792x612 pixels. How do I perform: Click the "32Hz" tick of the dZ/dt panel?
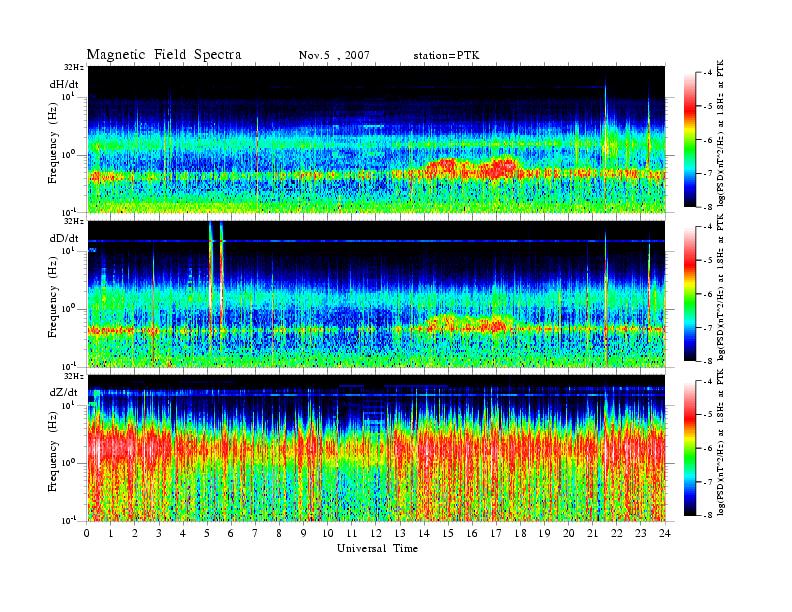[74, 376]
